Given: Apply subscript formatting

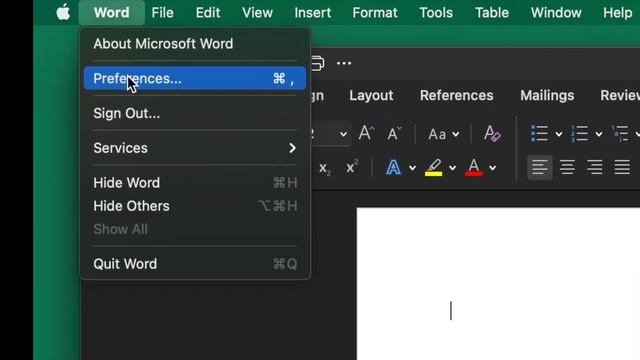Looking at the screenshot, I should click(325, 168).
